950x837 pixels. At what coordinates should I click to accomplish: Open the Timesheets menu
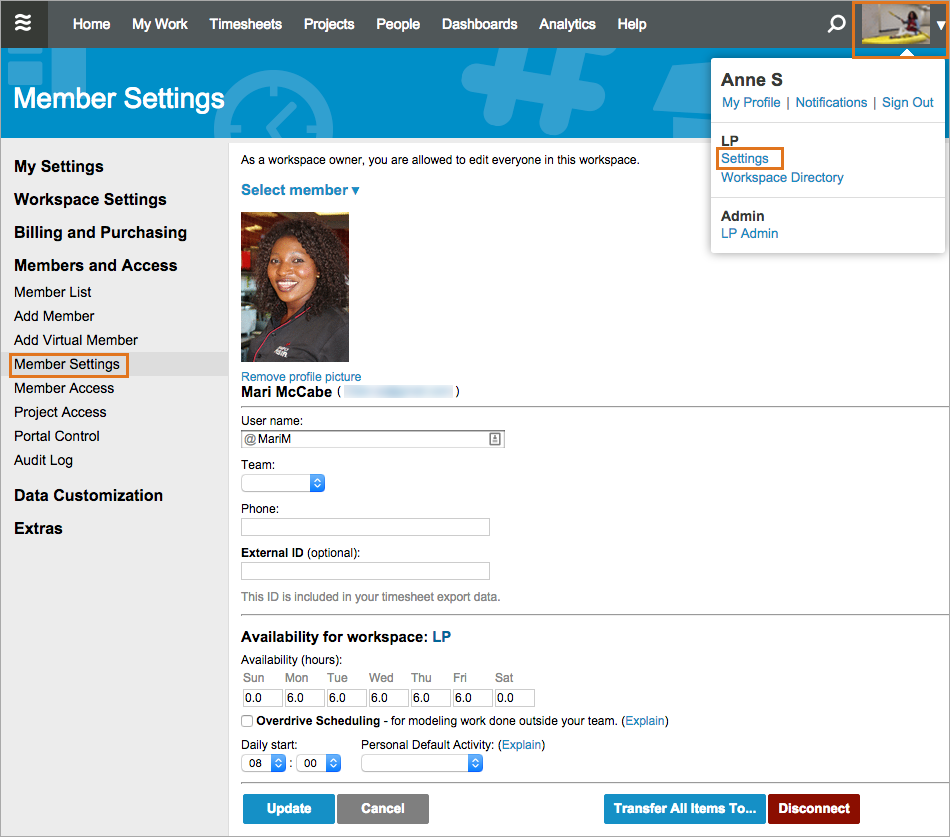tap(245, 24)
